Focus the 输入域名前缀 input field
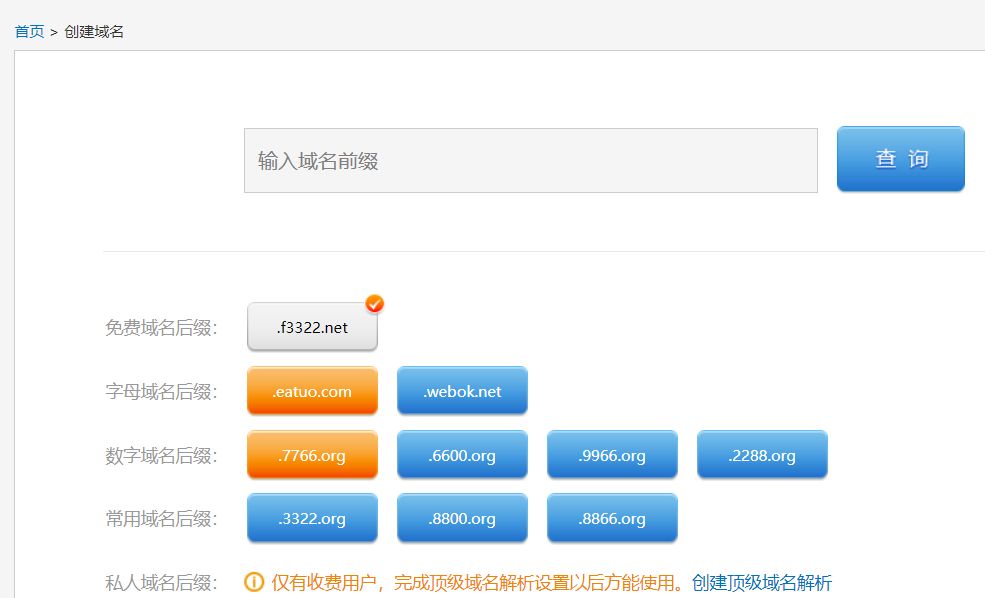Screen dimensions: 985x598 point(531,161)
